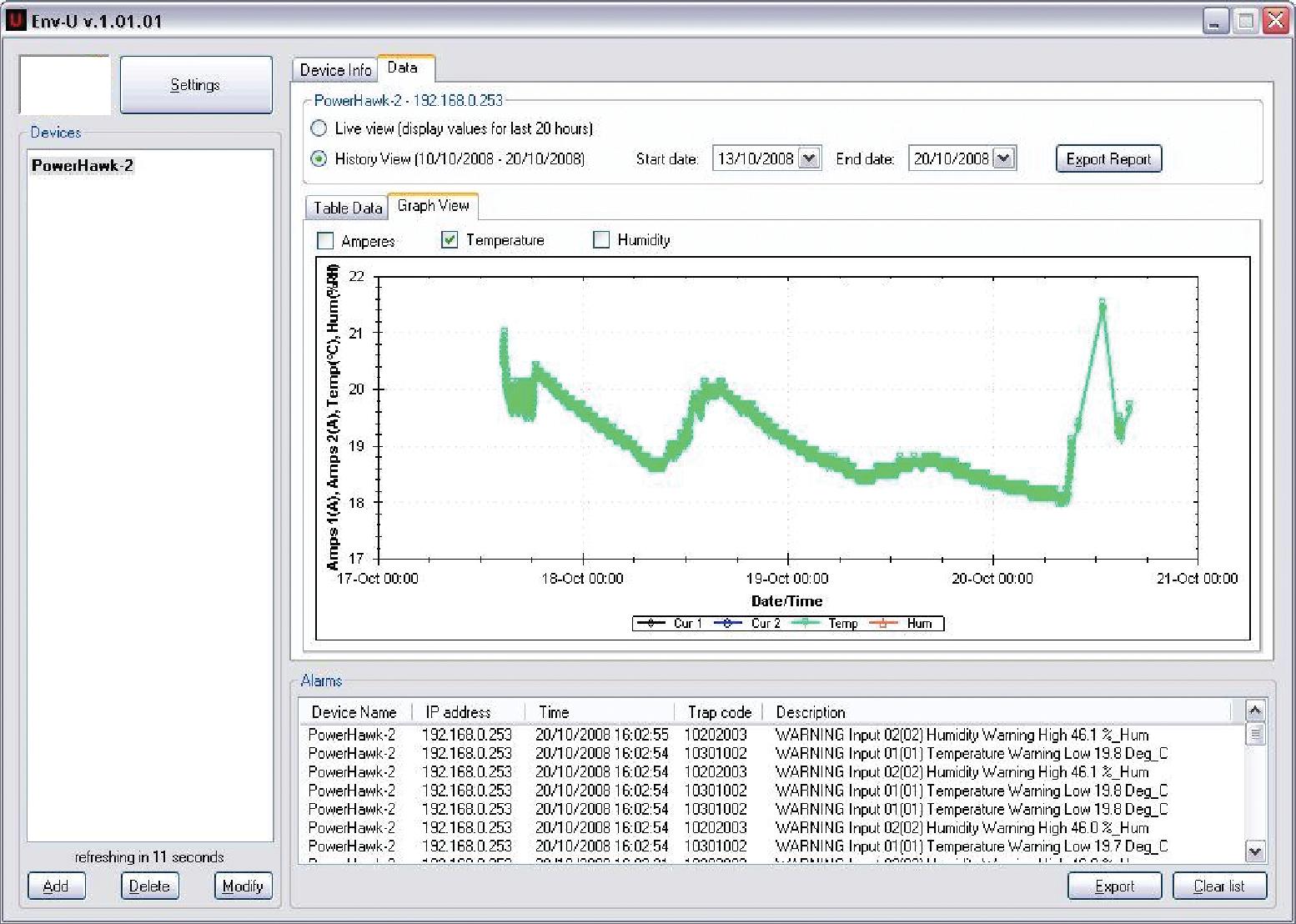Open the Start date dropdown
This screenshot has width=1296, height=924.
[807, 158]
